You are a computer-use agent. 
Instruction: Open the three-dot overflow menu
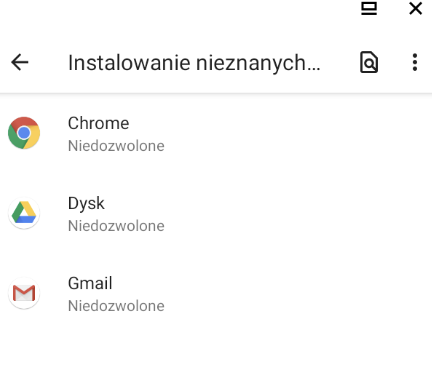pos(415,62)
